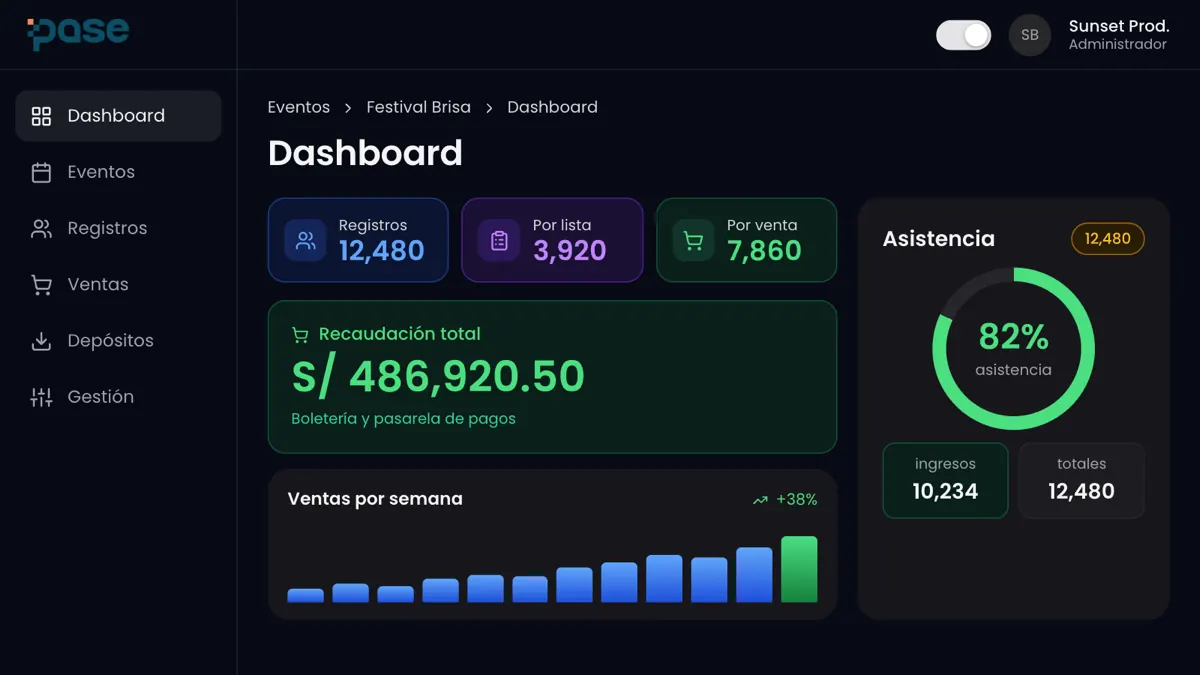Click the S/ 486,920.50 amount
The width and height of the screenshot is (1200, 675).
coord(438,377)
